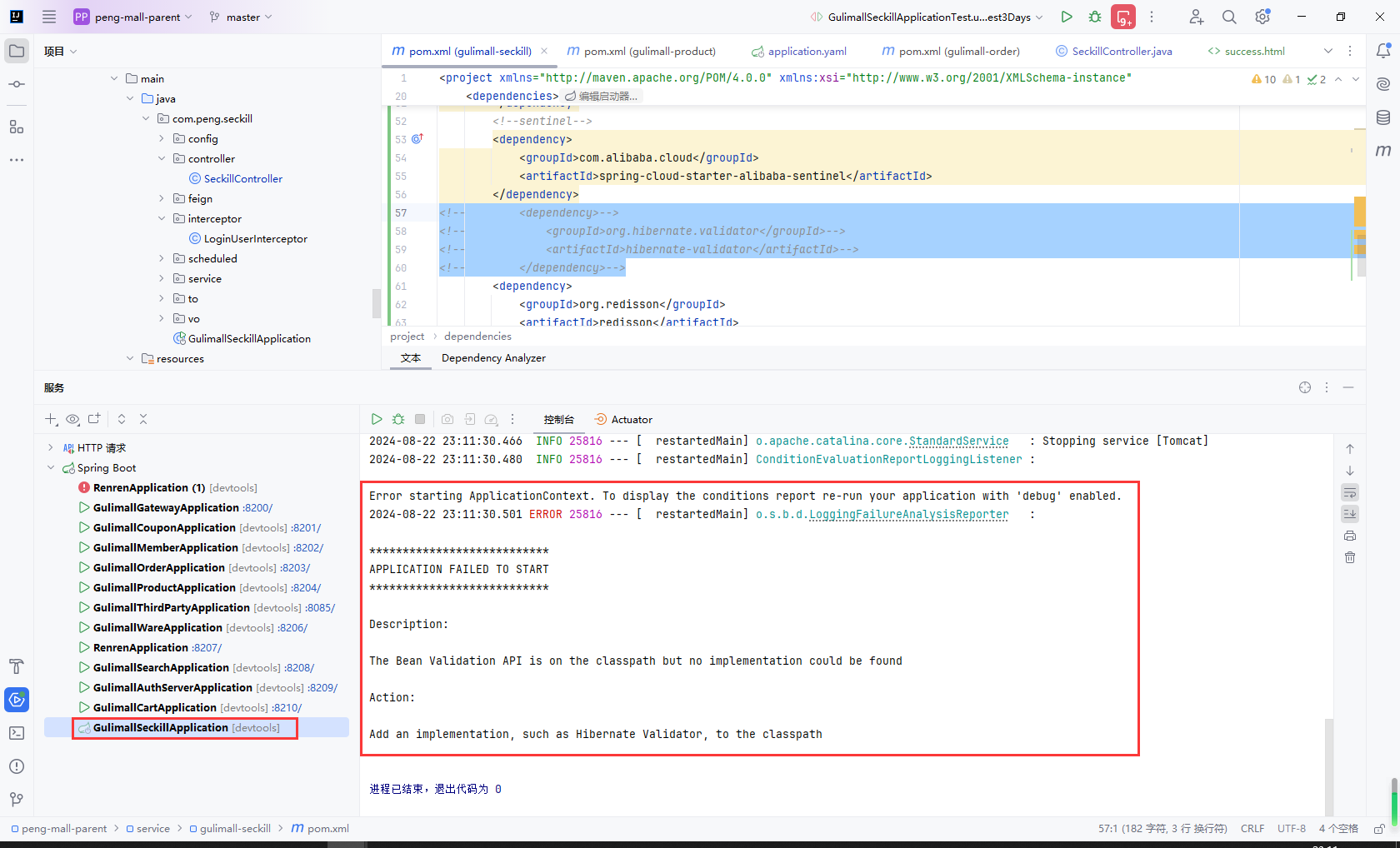The width and height of the screenshot is (1400, 848).
Task: Expand the scheduled package folder
Action: 162,258
